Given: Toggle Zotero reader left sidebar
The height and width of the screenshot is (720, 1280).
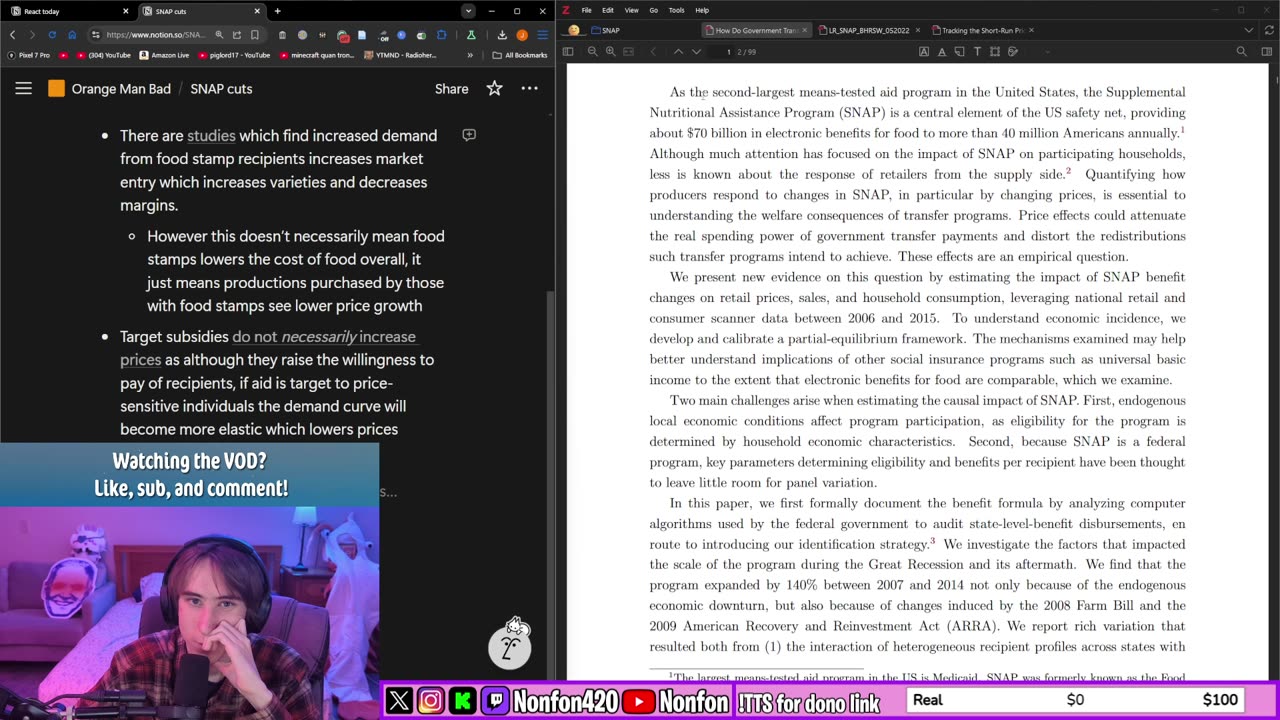Looking at the screenshot, I should (568, 51).
